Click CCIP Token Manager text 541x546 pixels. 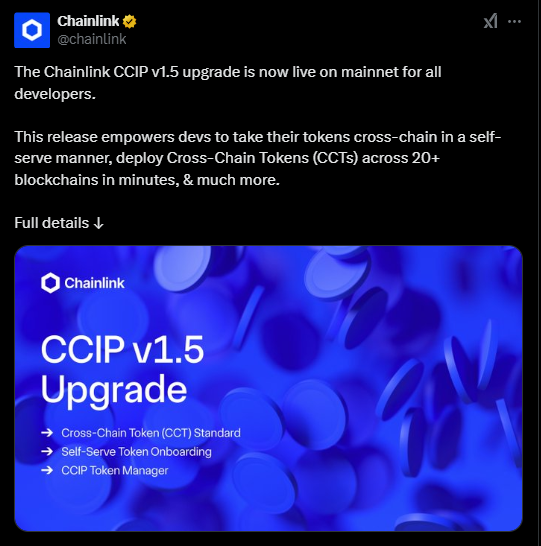click(x=115, y=470)
